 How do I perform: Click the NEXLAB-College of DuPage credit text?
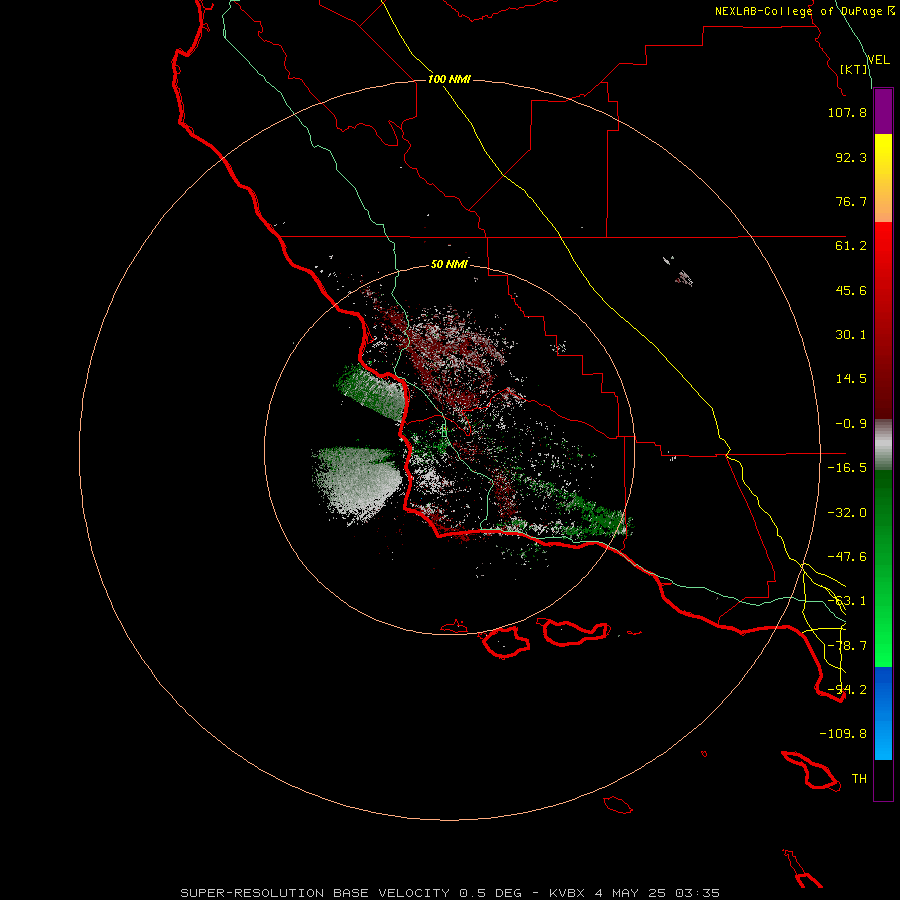coord(804,11)
